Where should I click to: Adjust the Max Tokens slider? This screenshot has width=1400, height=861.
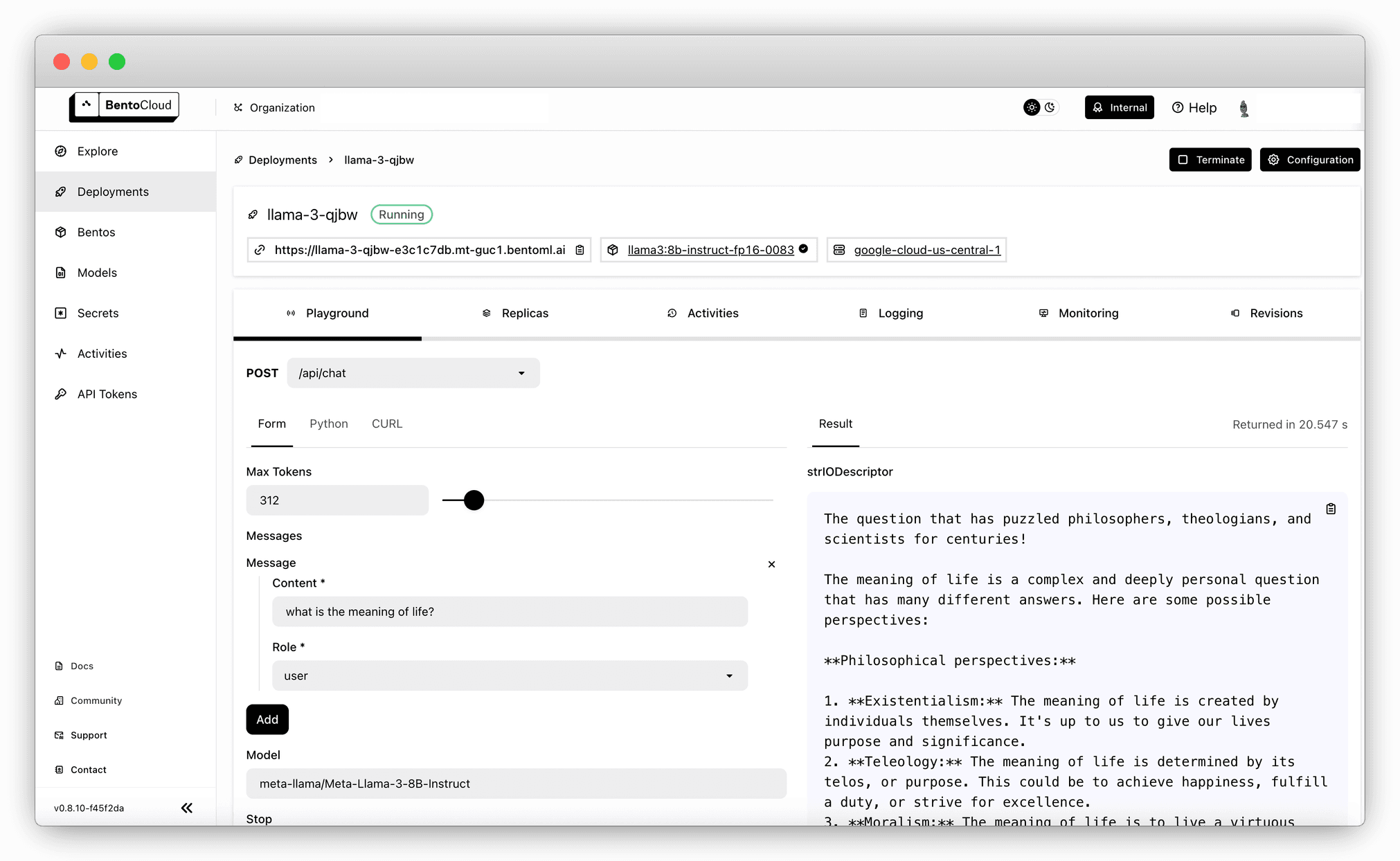[x=472, y=500]
